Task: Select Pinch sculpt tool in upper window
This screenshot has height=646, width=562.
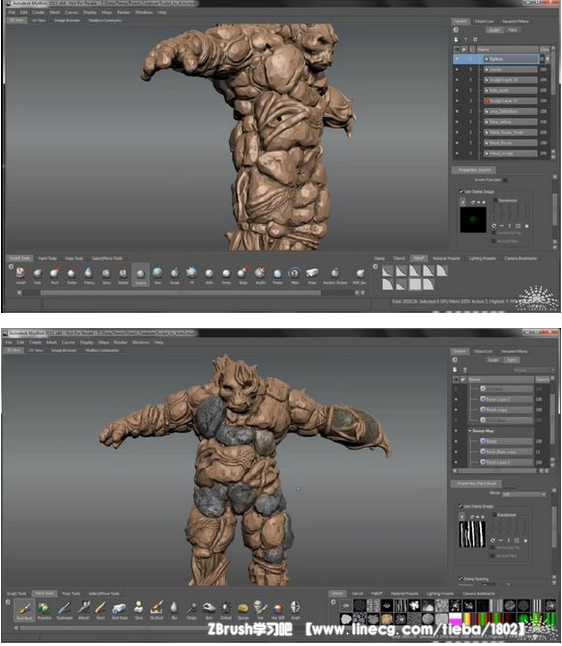Action: pyautogui.click(x=54, y=274)
